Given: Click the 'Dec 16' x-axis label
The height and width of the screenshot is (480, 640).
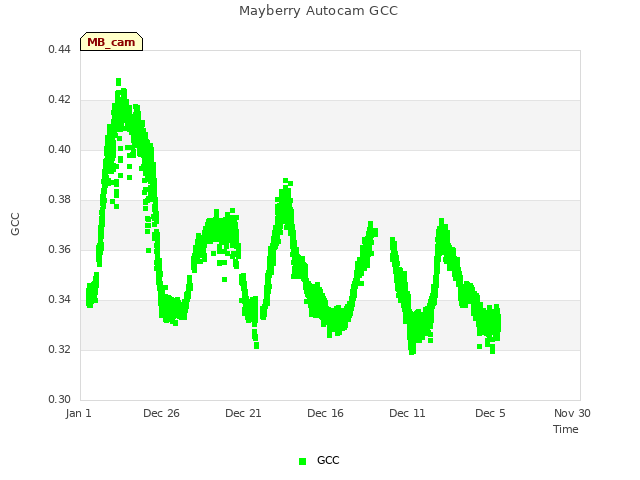Looking at the screenshot, I should [x=325, y=413].
